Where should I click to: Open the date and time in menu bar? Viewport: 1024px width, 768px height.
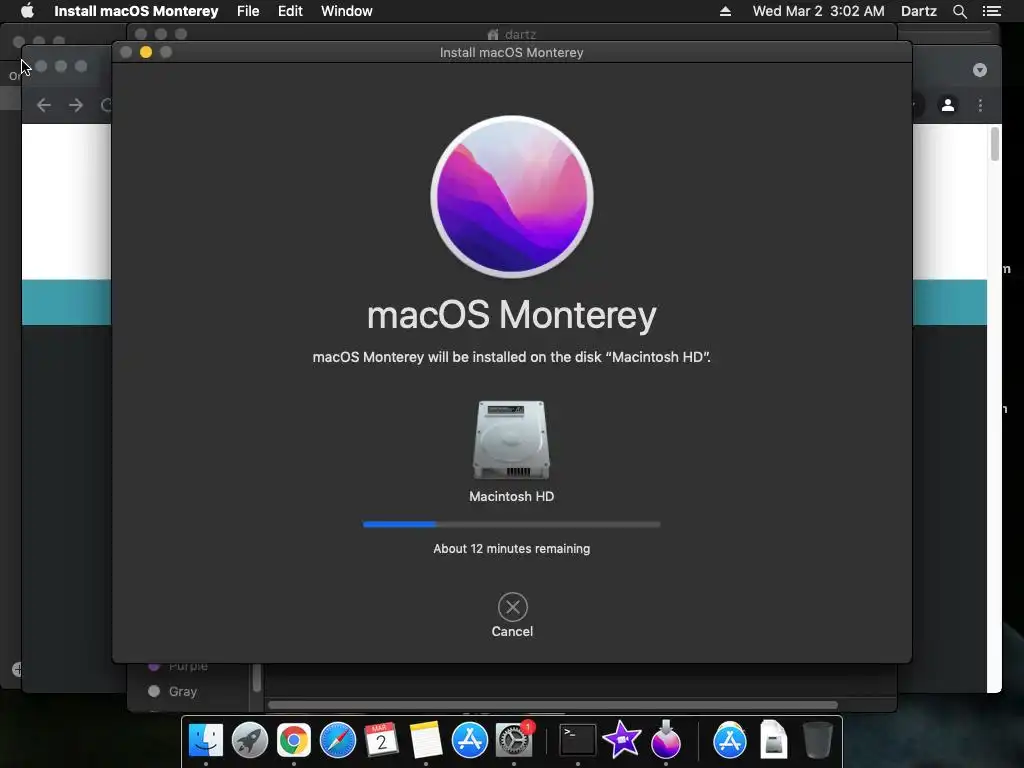[x=818, y=11]
